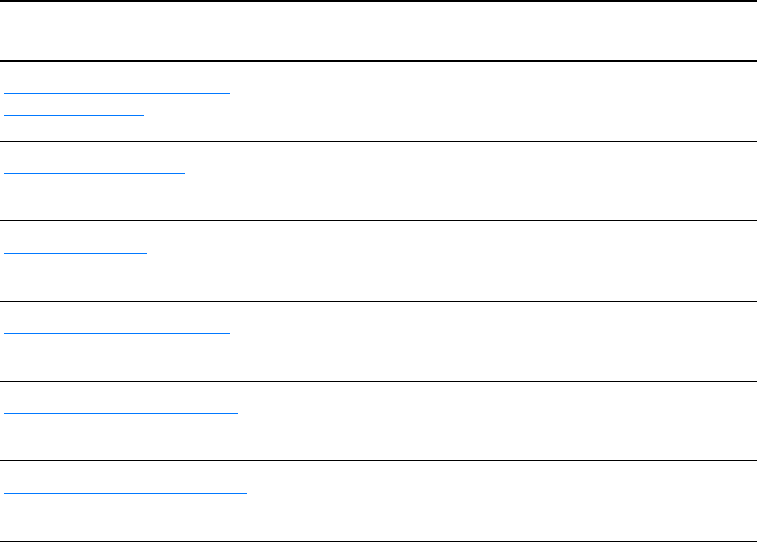Open the two-line link in the first row
757x542 pixels.
click(117, 92)
